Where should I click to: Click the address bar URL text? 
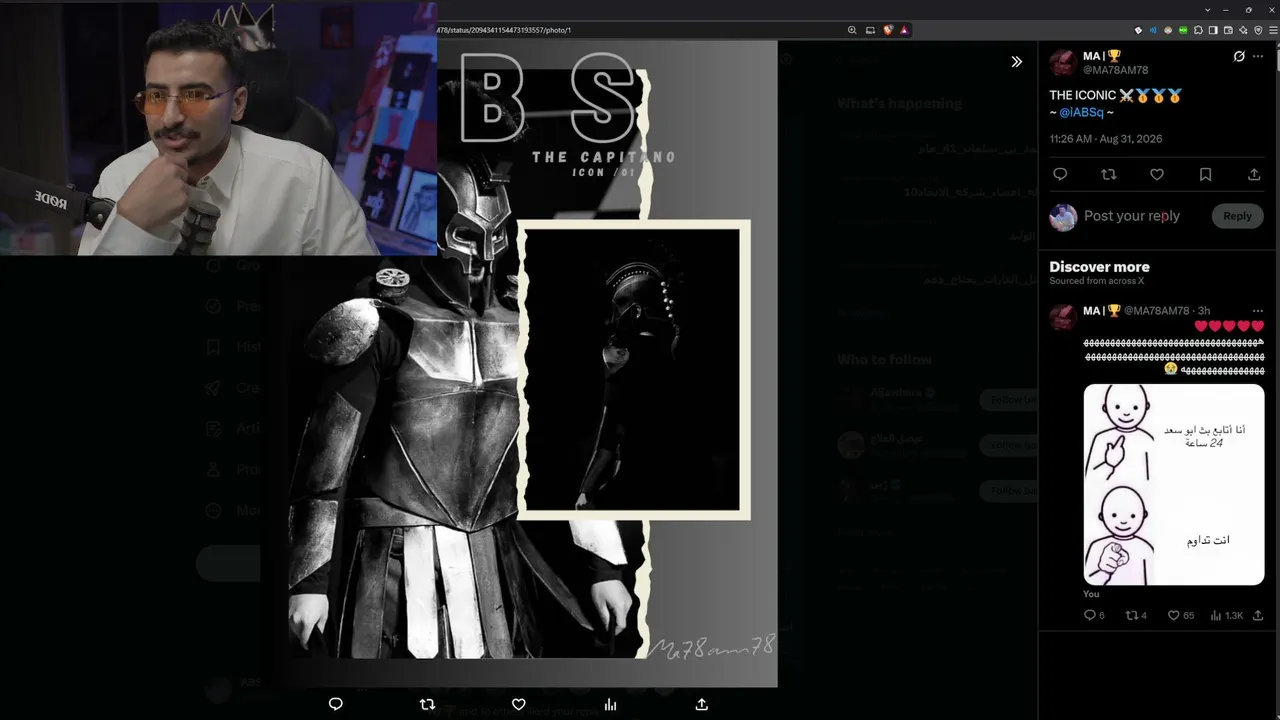point(505,30)
